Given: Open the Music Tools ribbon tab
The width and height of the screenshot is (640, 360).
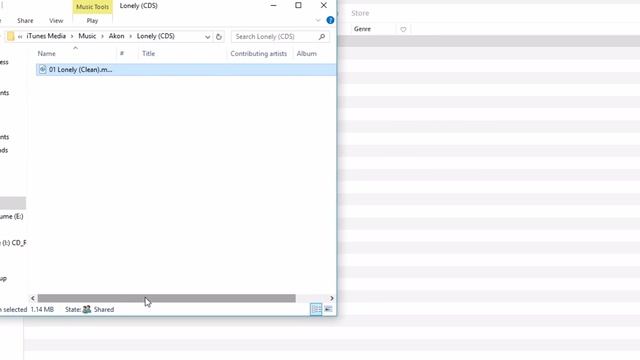Looking at the screenshot, I should click(x=92, y=7).
